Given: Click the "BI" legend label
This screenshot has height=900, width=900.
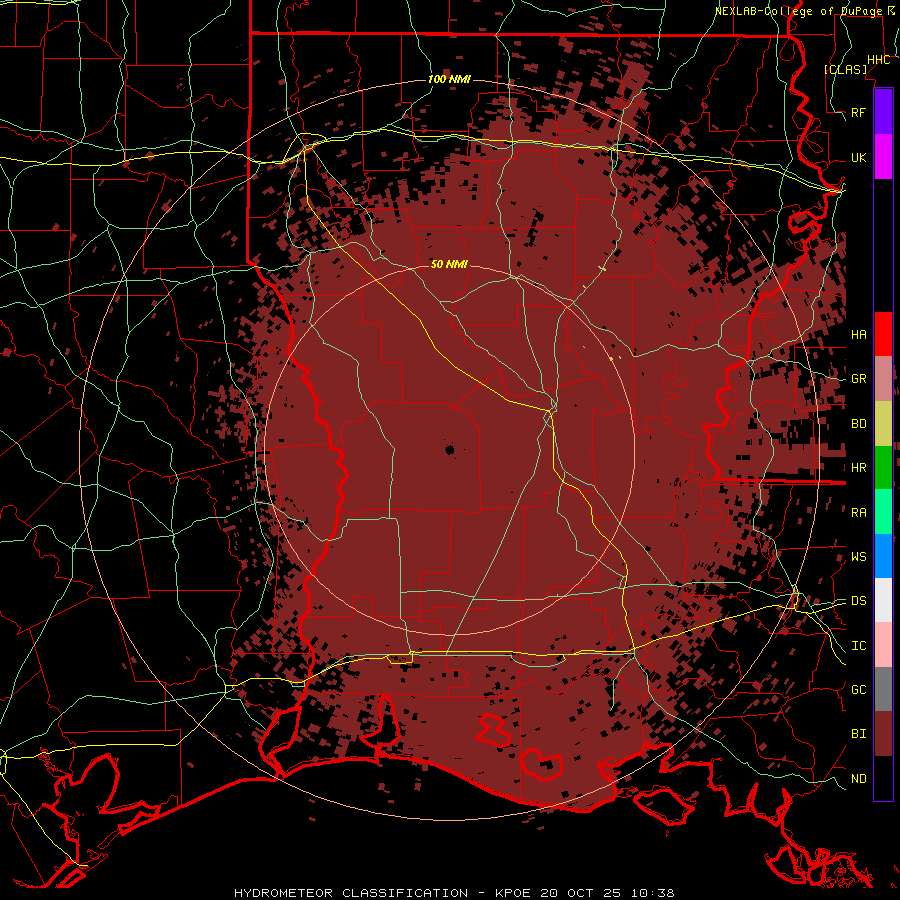Looking at the screenshot, I should (859, 734).
